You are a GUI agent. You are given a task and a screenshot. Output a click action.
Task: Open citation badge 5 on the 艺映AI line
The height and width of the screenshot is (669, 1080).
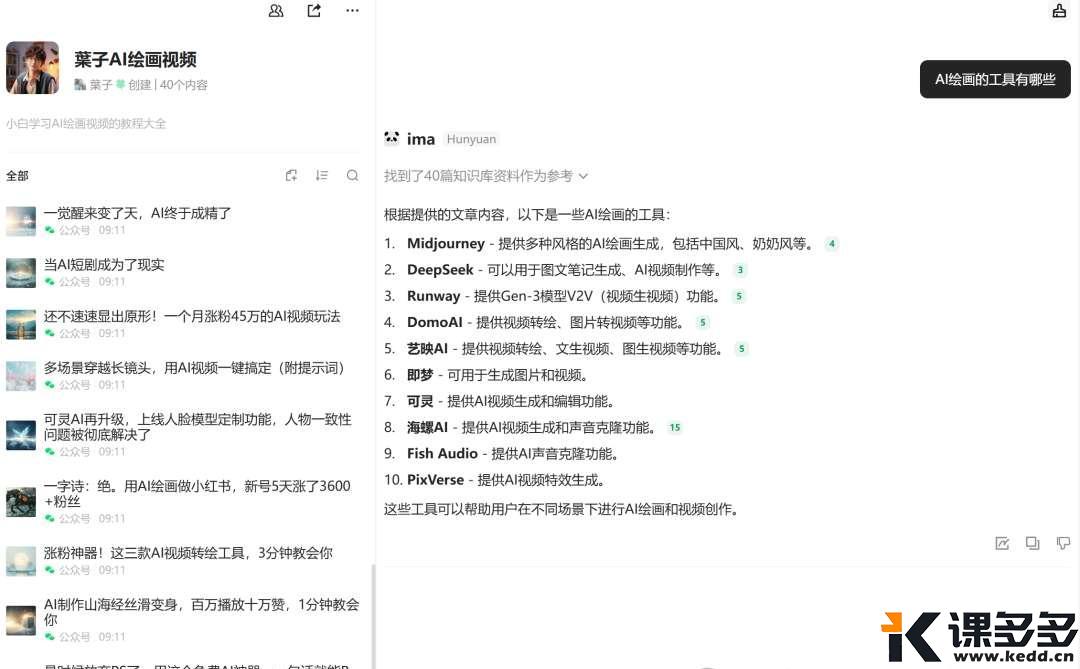coord(742,349)
